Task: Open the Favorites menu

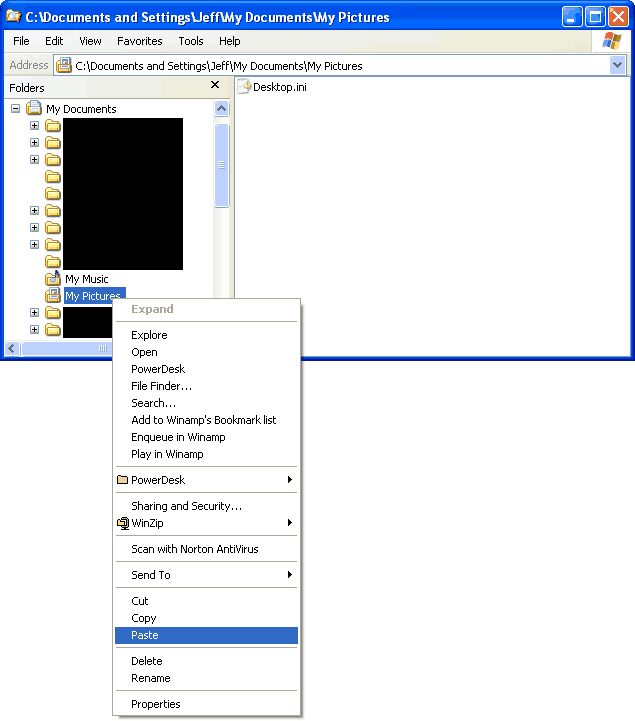Action: (x=140, y=41)
